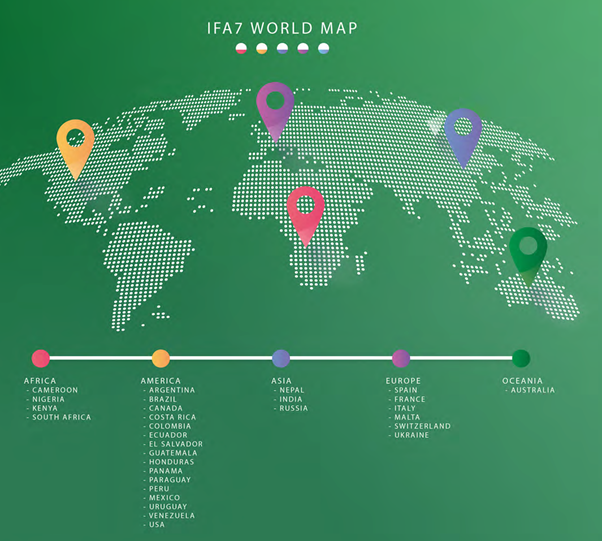Click GUATEMALA in the America list
This screenshot has height=541, width=602.
173,453
